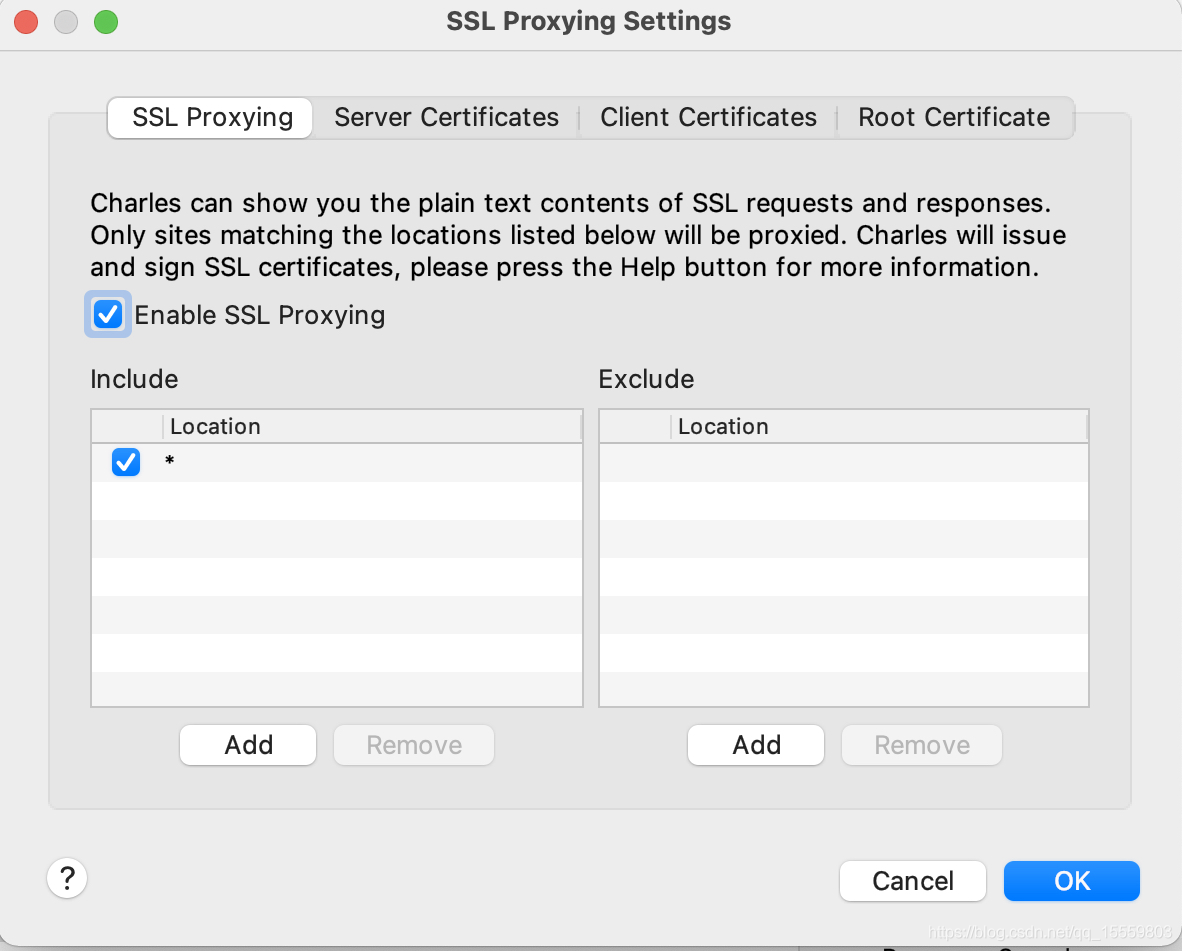Click the green zoom window button

pyautogui.click(x=105, y=21)
